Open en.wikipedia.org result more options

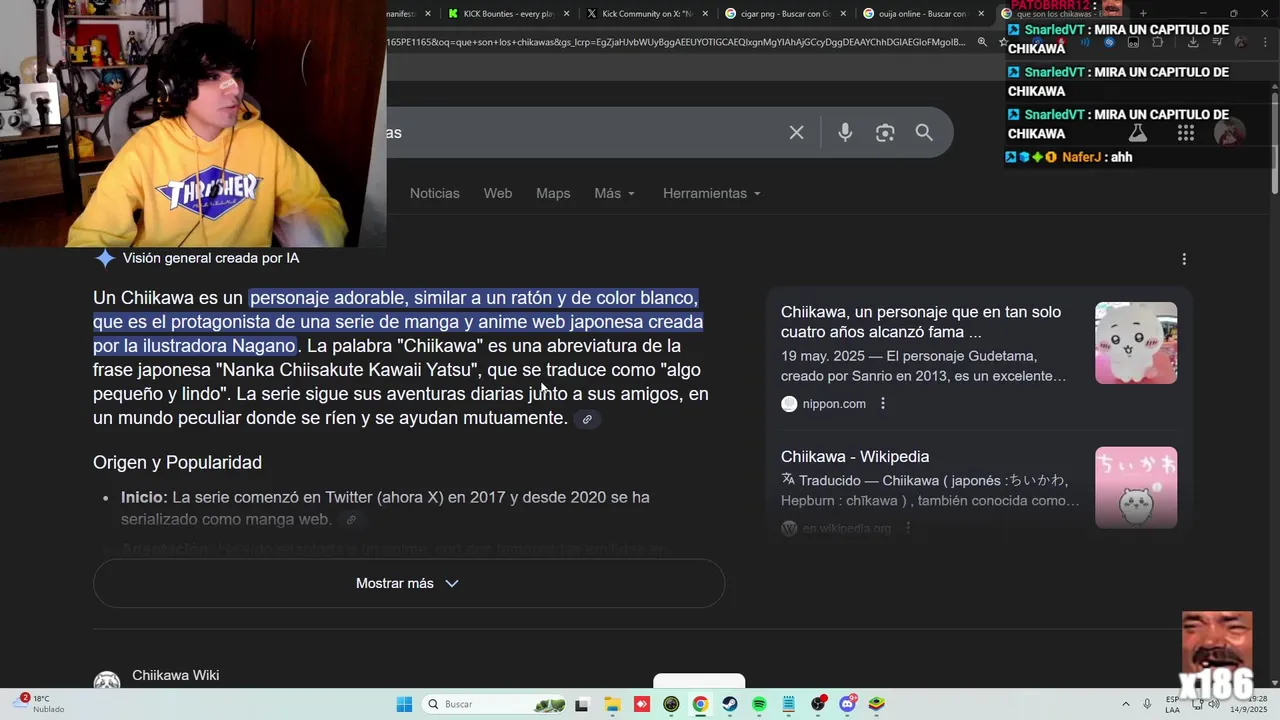pyautogui.click(x=908, y=528)
